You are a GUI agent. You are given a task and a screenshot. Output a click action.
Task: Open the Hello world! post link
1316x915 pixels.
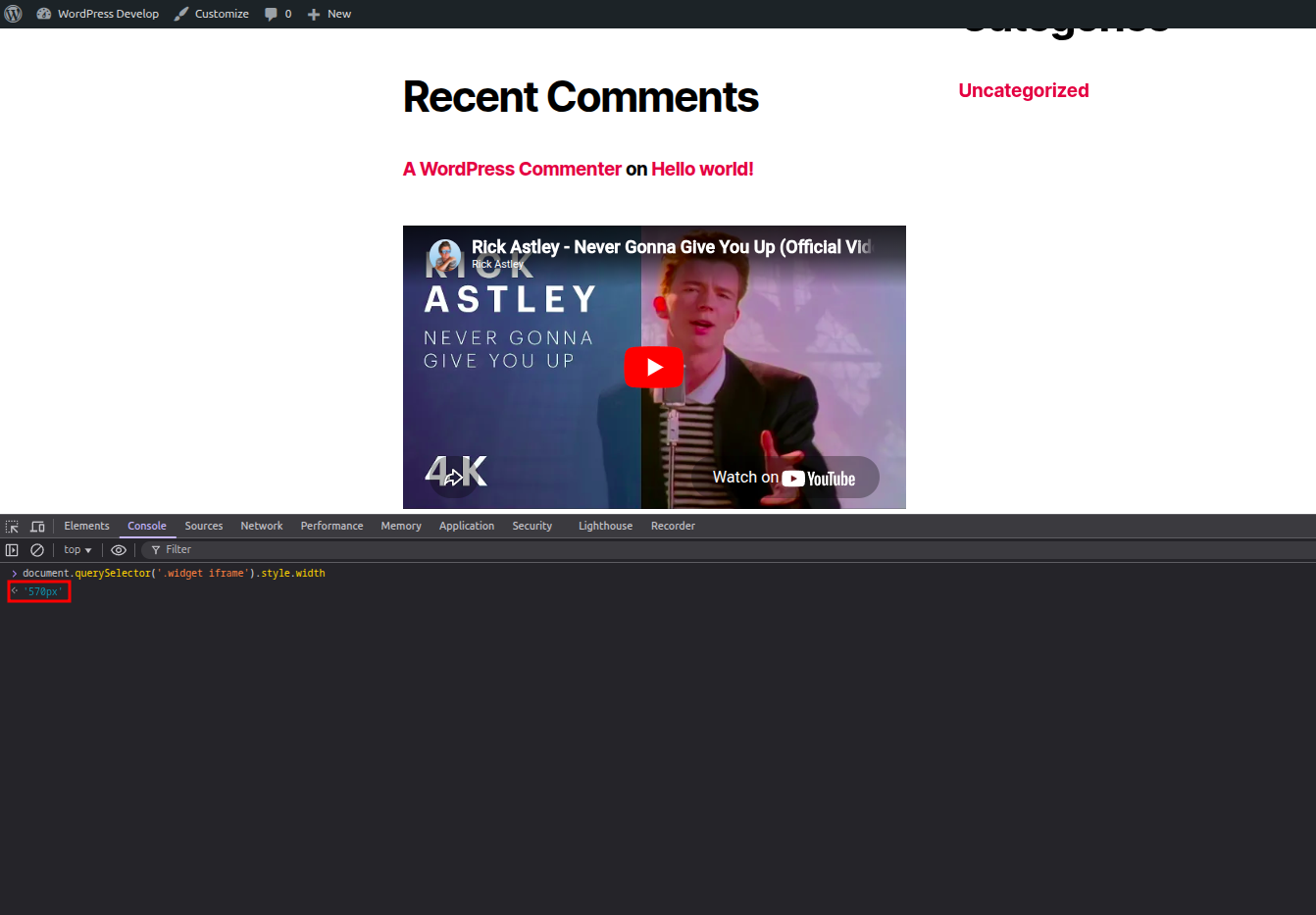702,169
